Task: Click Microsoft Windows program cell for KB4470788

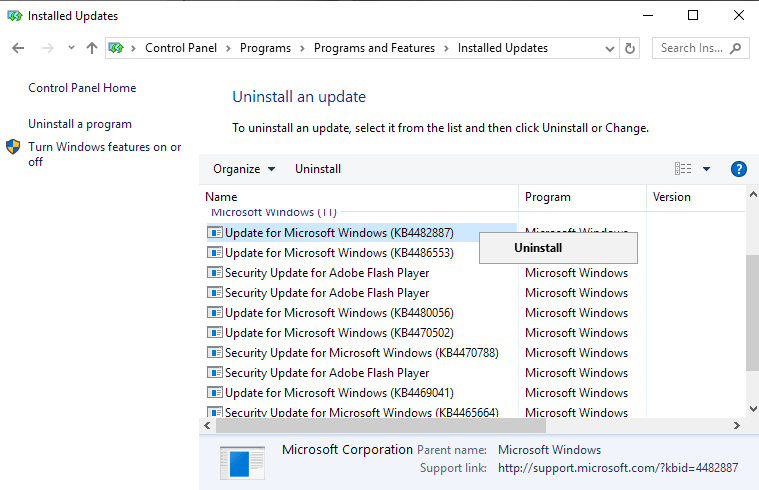Action: (x=577, y=353)
